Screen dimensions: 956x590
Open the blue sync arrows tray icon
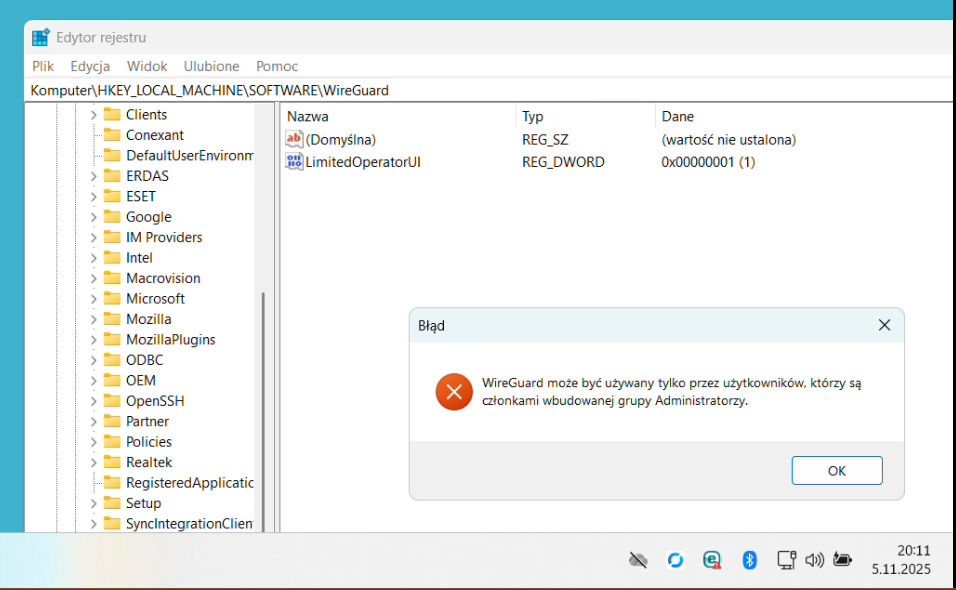tap(676, 560)
